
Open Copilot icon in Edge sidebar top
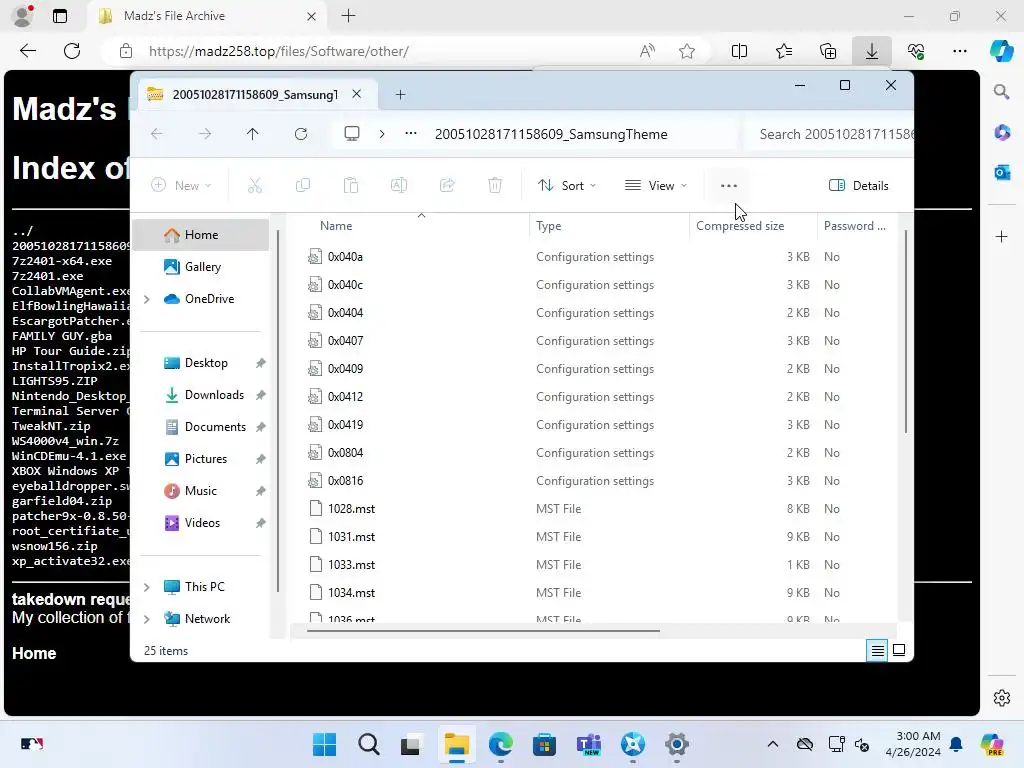point(1002,51)
